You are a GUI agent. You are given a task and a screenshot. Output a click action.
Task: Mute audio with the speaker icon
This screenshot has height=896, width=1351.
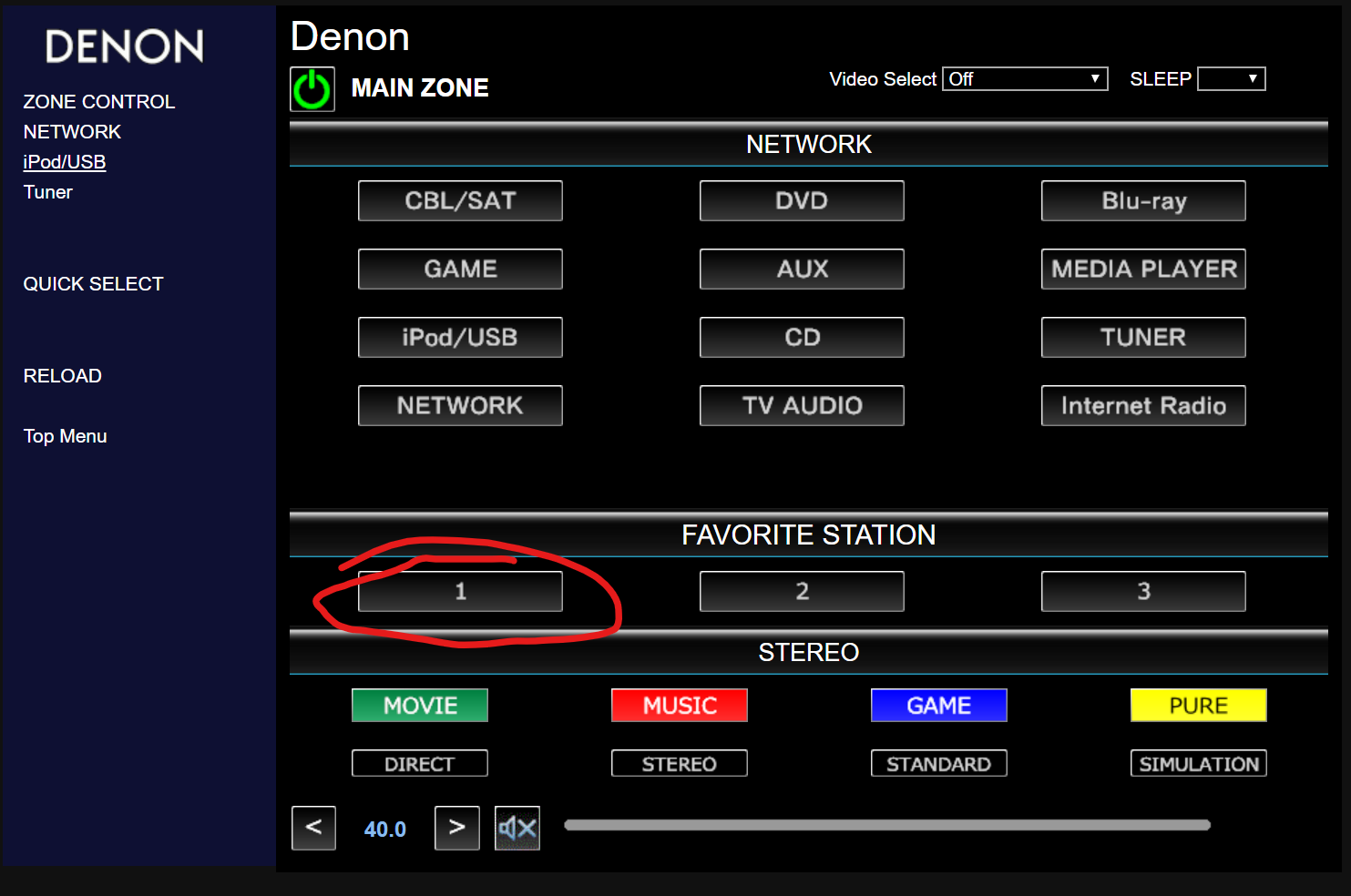517,828
